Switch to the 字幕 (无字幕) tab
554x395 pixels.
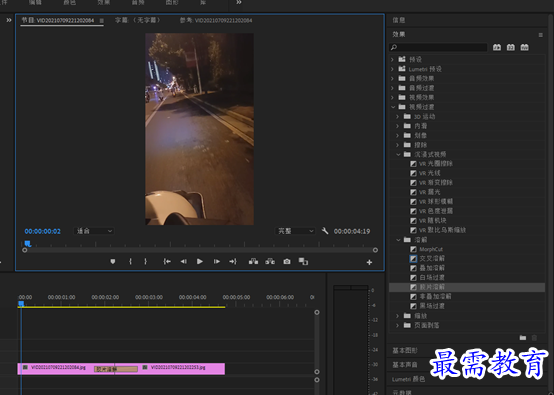(x=137, y=20)
